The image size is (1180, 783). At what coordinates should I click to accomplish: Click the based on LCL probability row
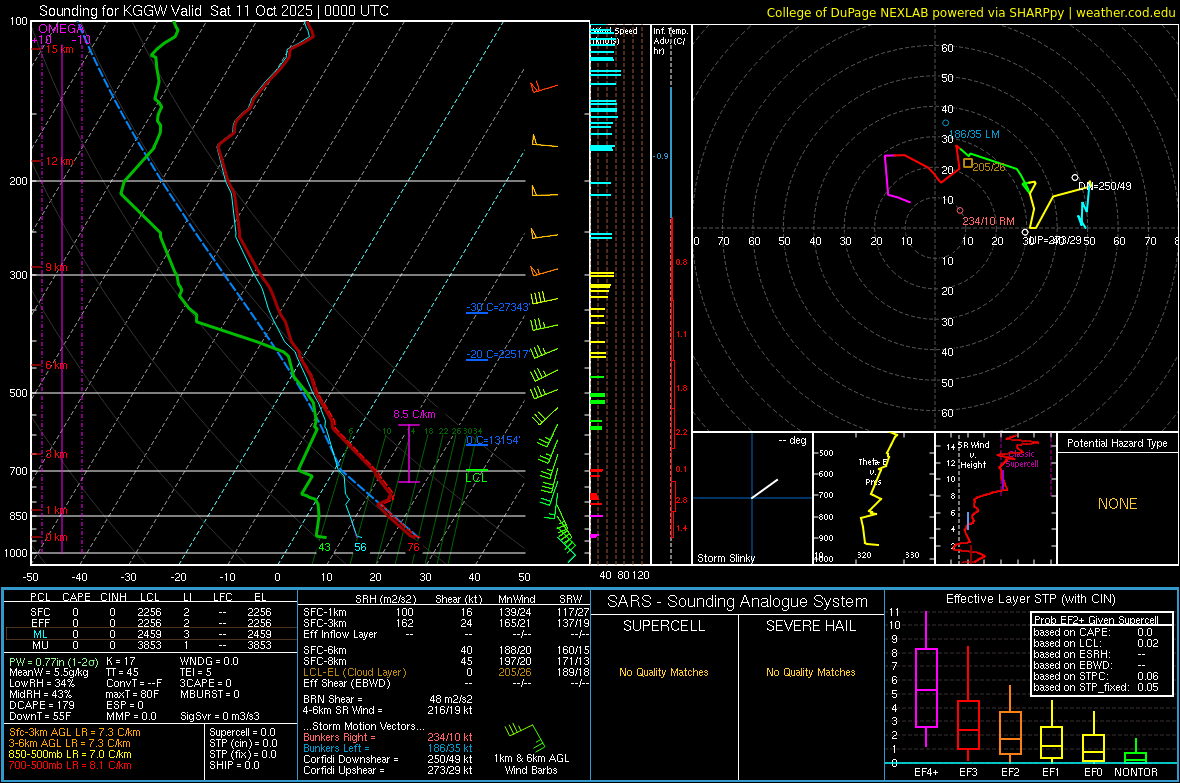coord(1096,643)
